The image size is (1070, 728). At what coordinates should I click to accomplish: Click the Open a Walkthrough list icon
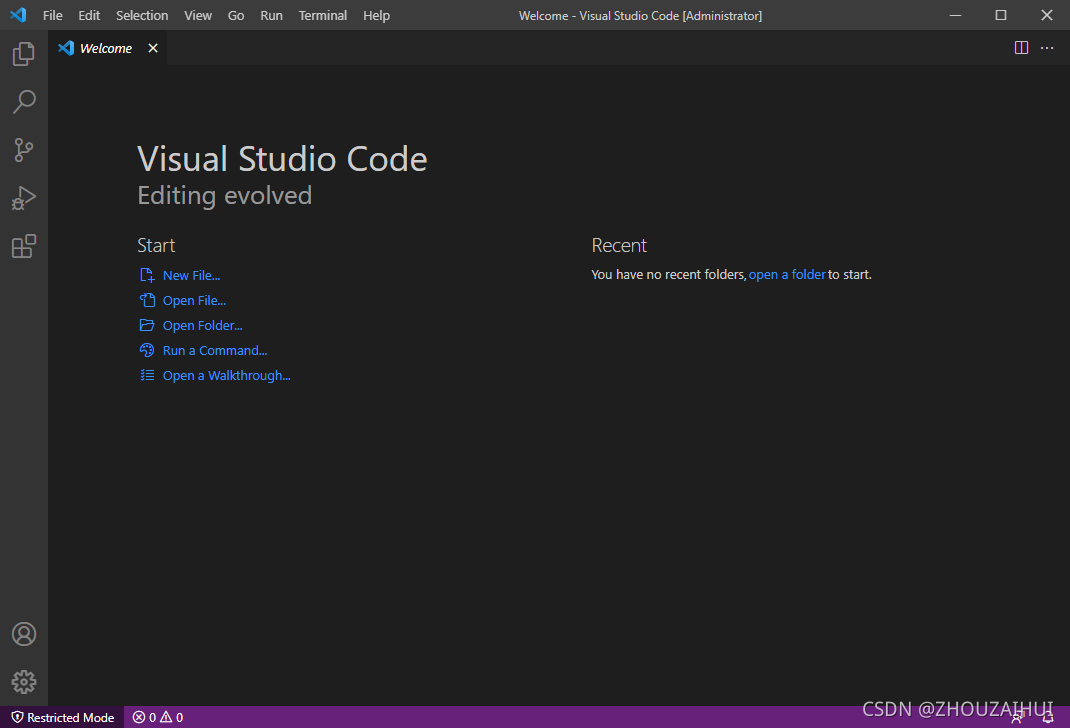(147, 375)
